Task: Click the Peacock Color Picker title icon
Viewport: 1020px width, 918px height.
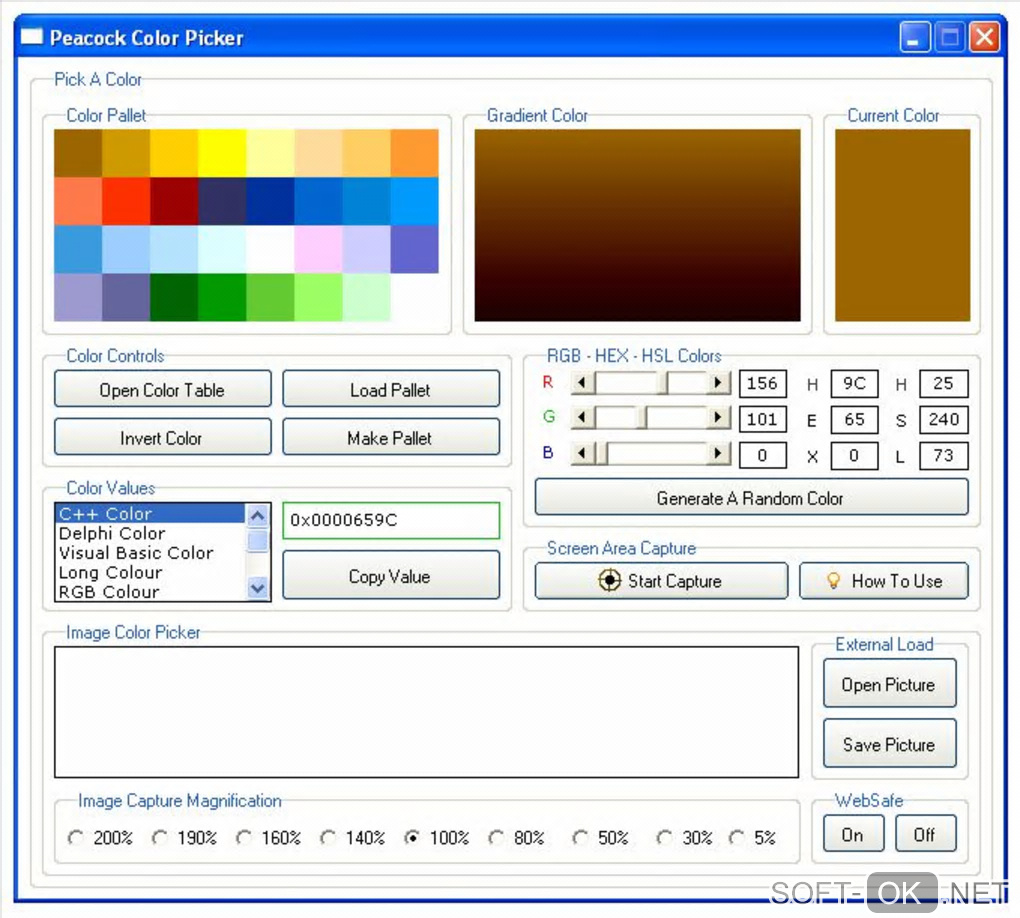Action: tap(32, 36)
